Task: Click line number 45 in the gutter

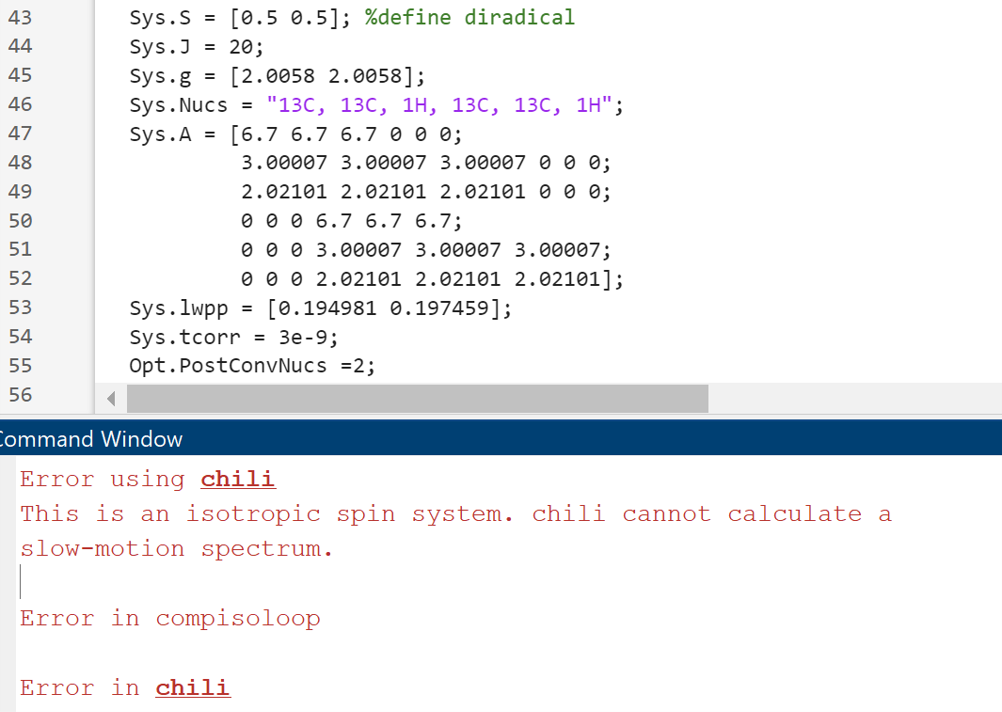Action: pos(20,75)
